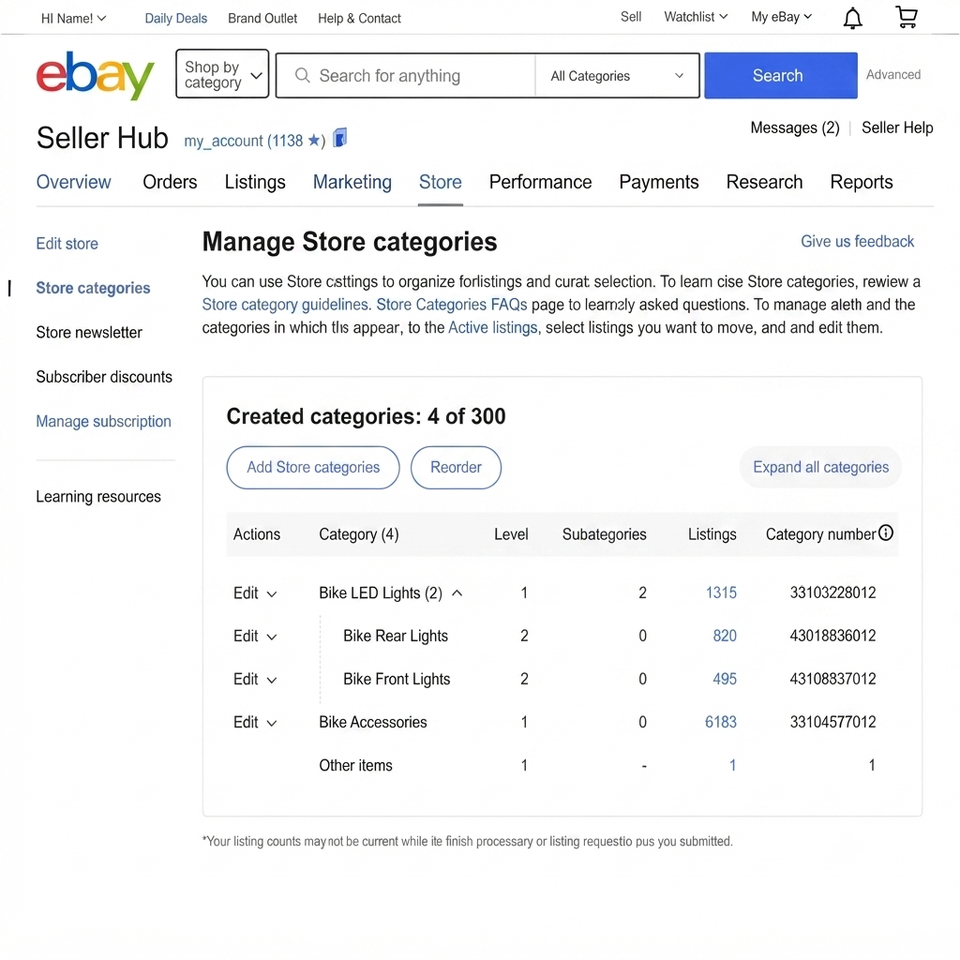Click the my_account (1138) profile link
Viewport: 960px width, 960px height.
pos(255,141)
